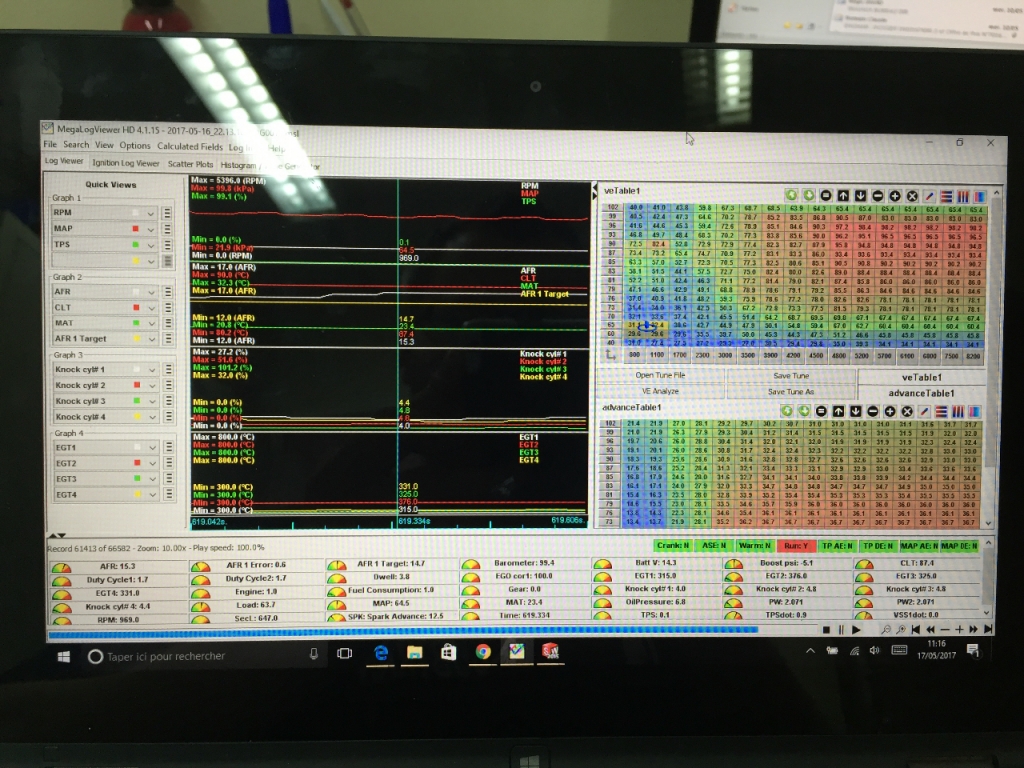1024x768 pixels.
Task: Click the plus circle icon in veTable1 toolbar
Action: [895, 196]
